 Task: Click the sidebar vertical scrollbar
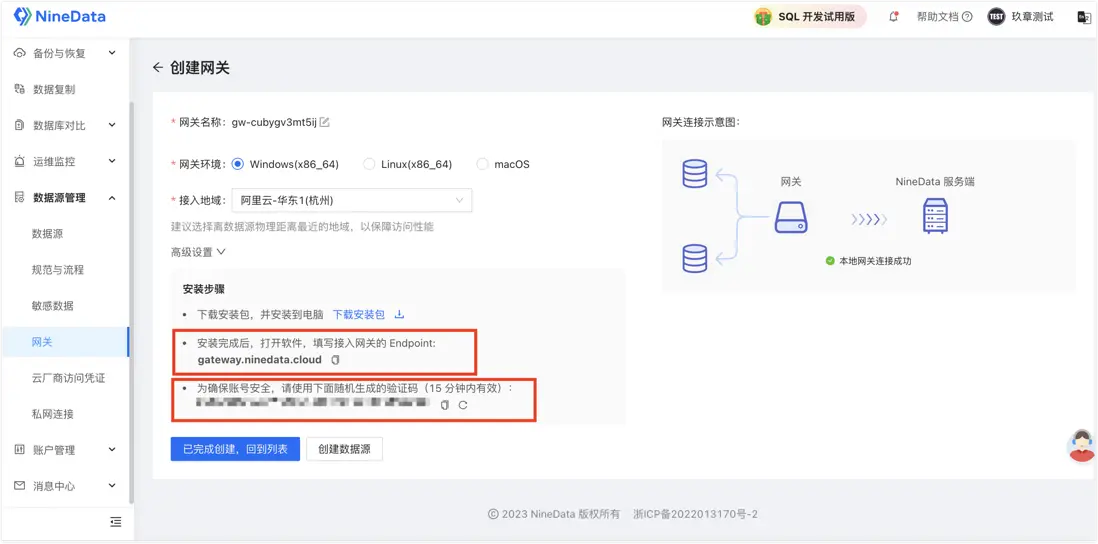click(x=131, y=301)
